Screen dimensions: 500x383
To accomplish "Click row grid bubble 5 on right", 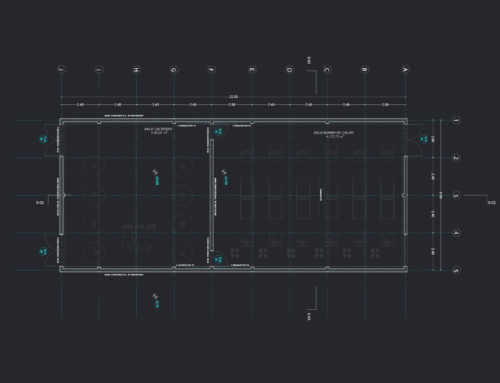I will coord(456,270).
